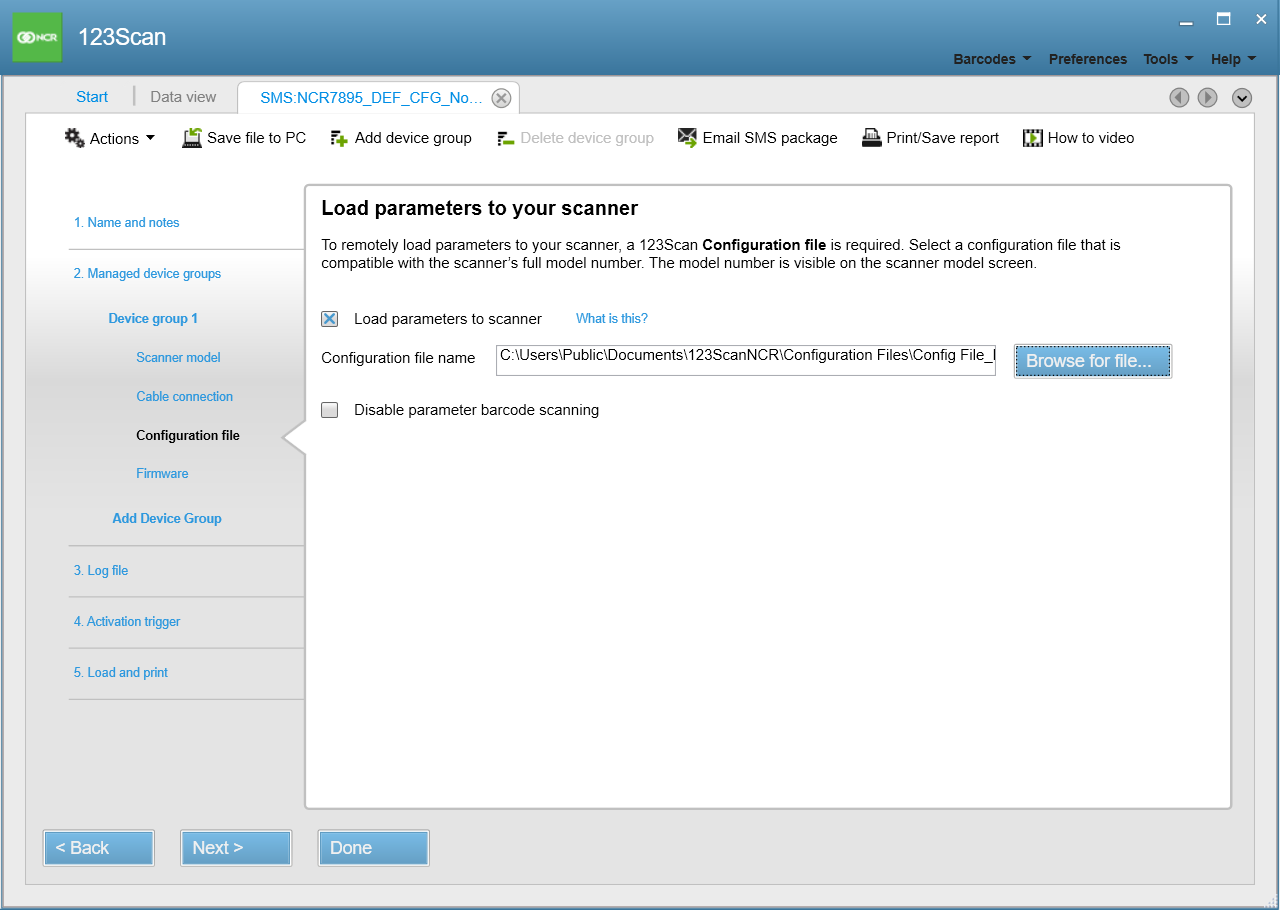Click Print/Save report label

pos(943,138)
